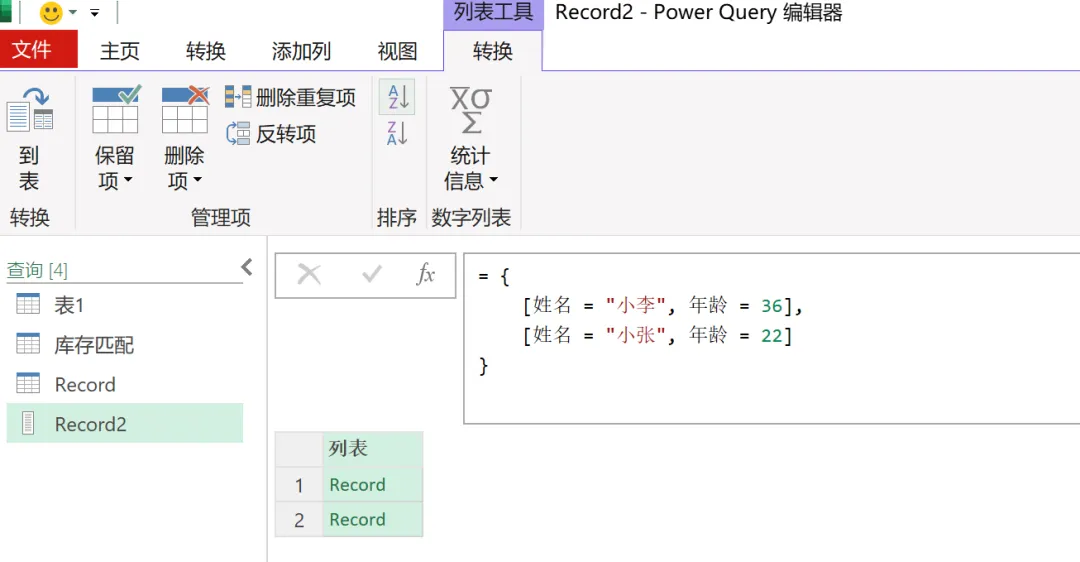The width and height of the screenshot is (1080, 562).
Task: Switch to the 视图 ribbon tab
Action: click(x=397, y=51)
